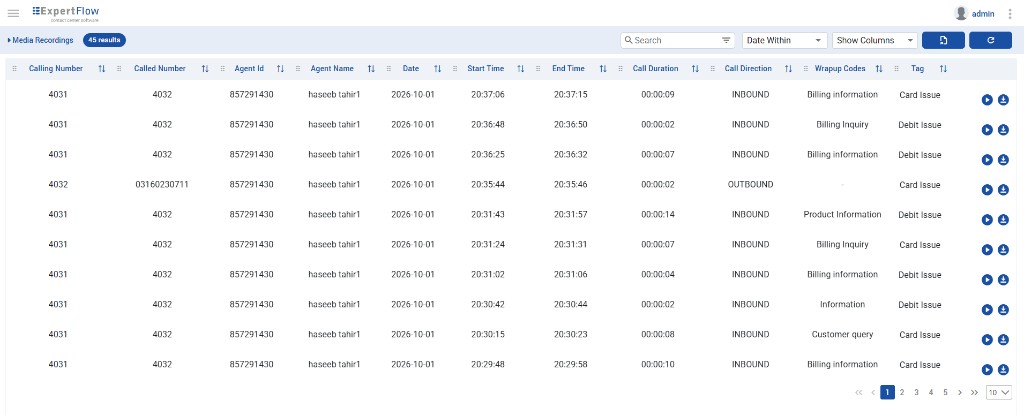
Task: Open the Show Columns dropdown
Action: point(875,41)
